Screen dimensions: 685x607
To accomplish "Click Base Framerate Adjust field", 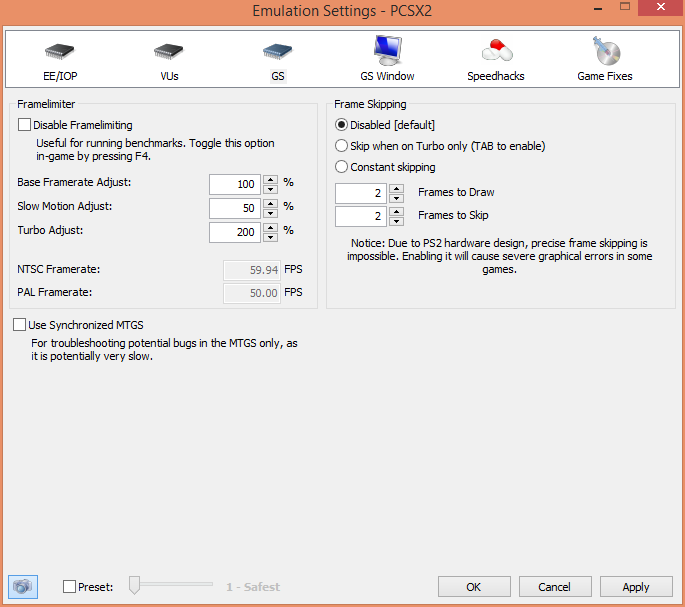I will 235,184.
